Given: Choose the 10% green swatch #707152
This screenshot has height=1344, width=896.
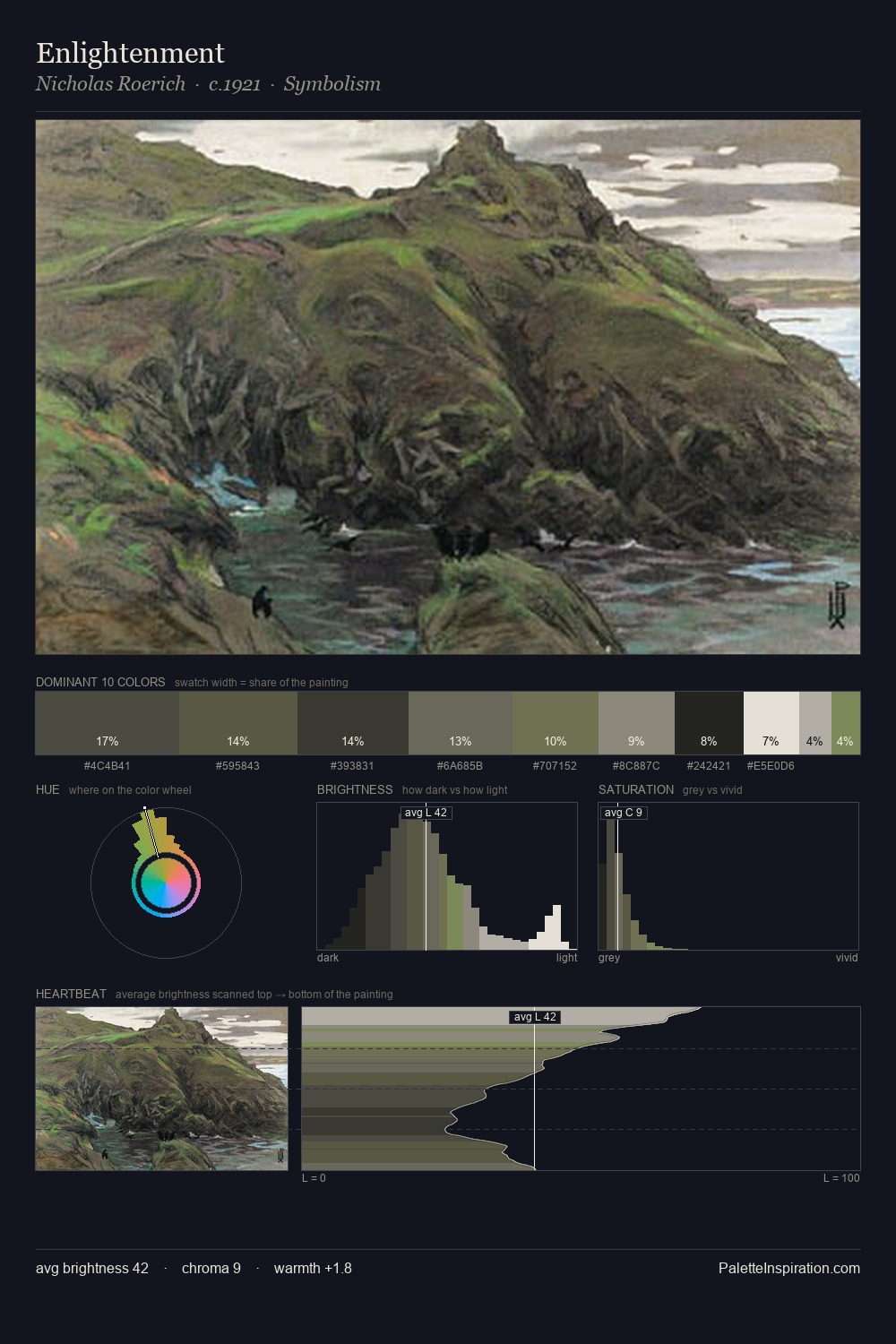Looking at the screenshot, I should click(556, 723).
